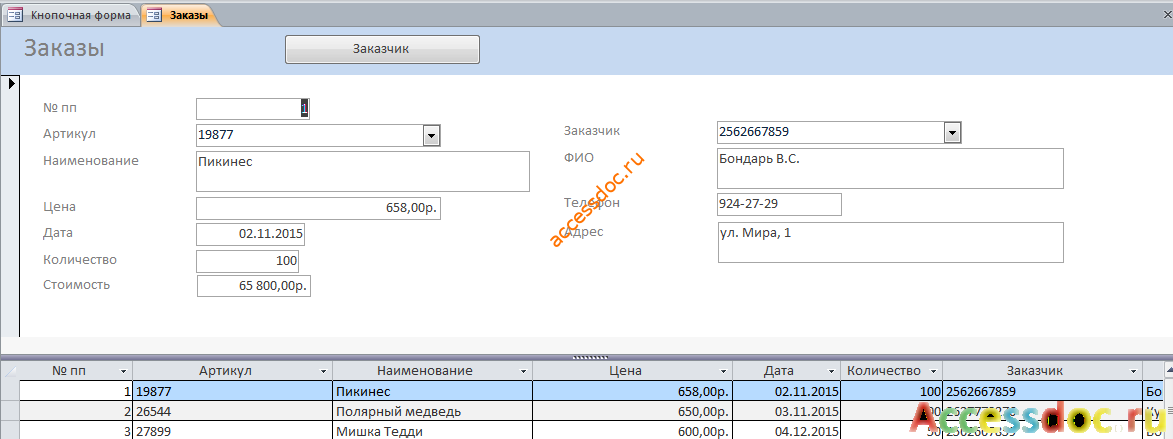The width and height of the screenshot is (1173, 439).
Task: Click the record selector arrow at form left
Action: 12,84
